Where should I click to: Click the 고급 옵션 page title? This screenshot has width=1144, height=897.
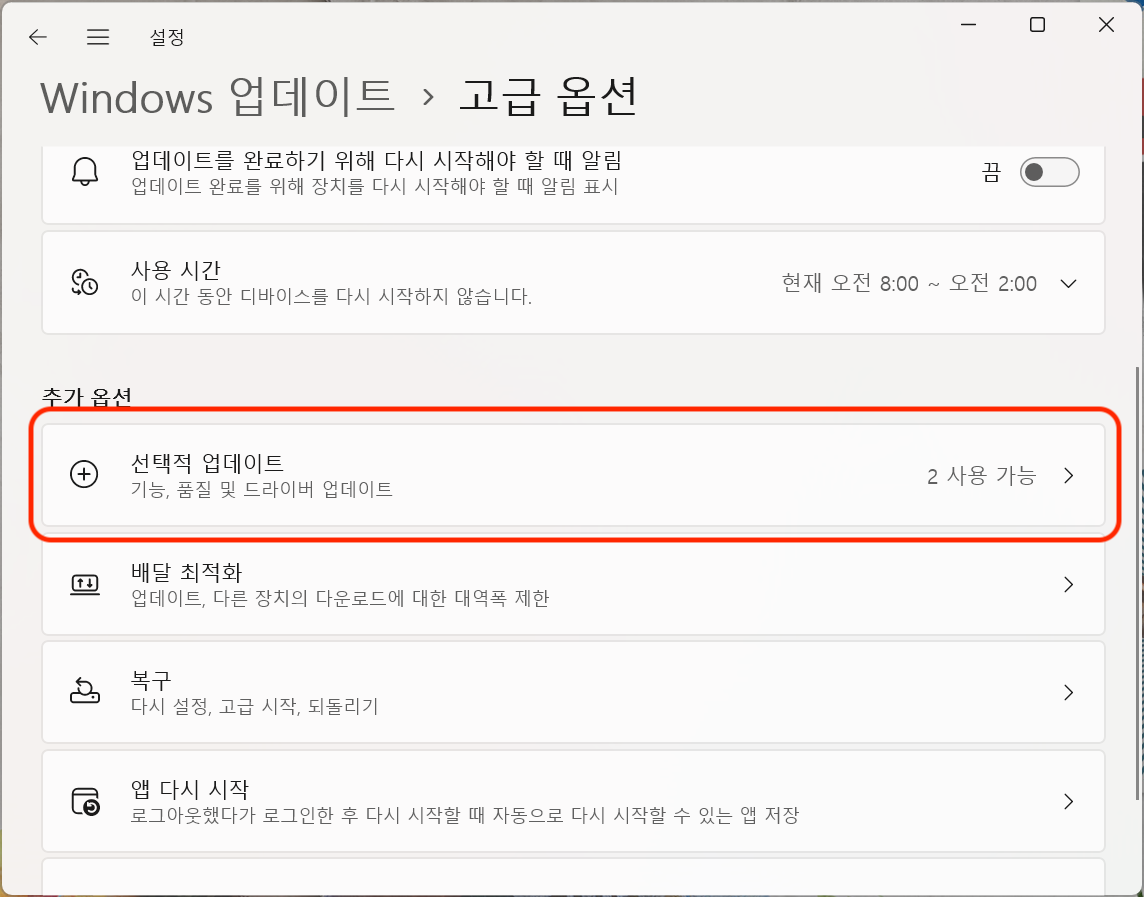click(x=548, y=96)
